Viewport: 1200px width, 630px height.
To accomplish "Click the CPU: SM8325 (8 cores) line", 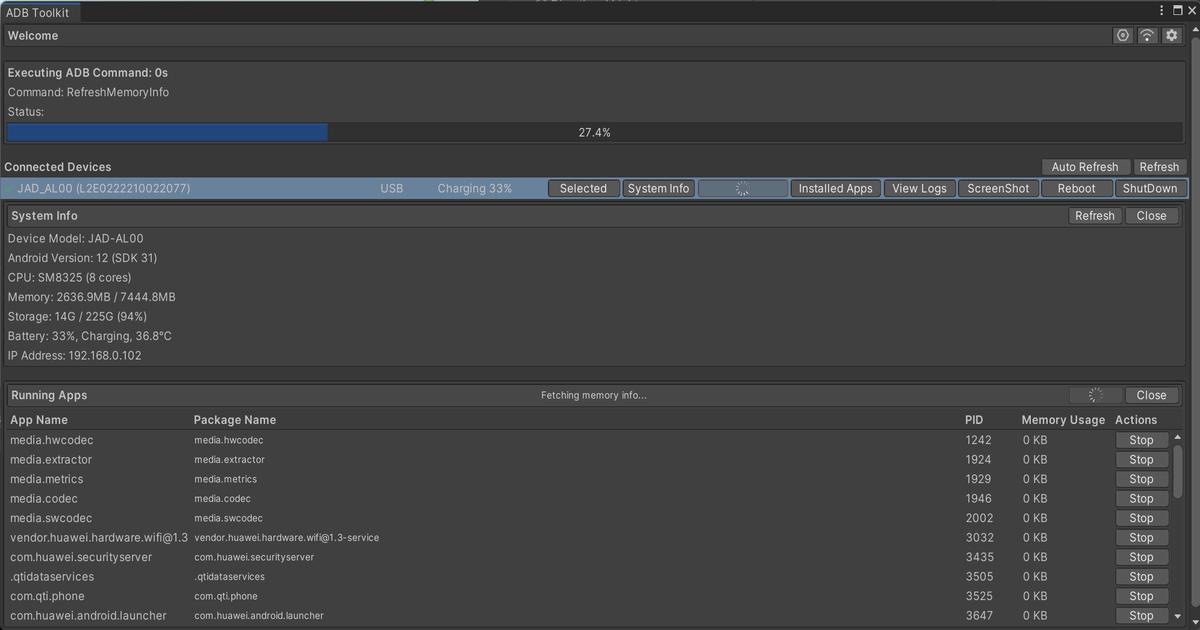I will tap(69, 277).
